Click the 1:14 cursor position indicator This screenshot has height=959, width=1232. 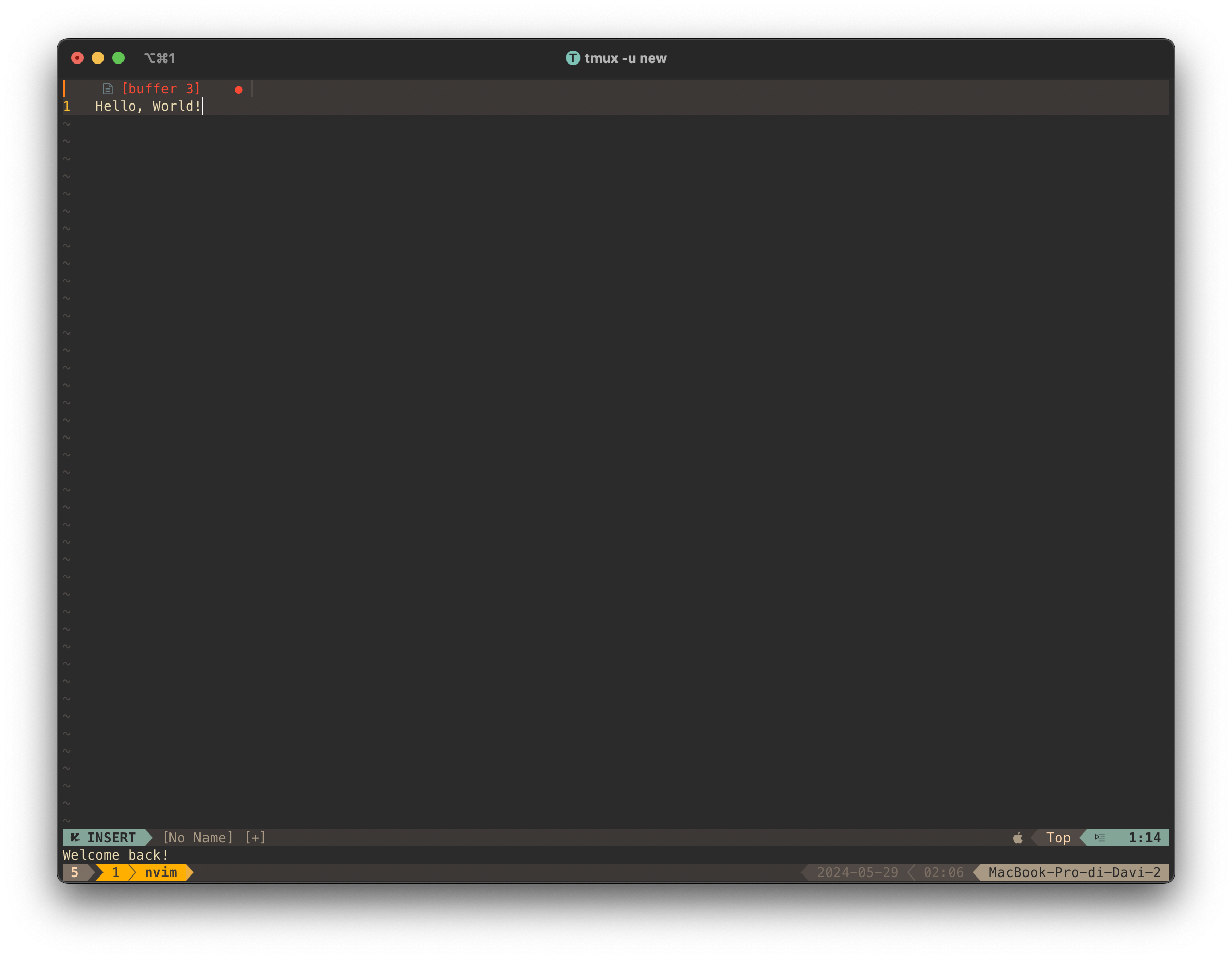coord(1144,837)
